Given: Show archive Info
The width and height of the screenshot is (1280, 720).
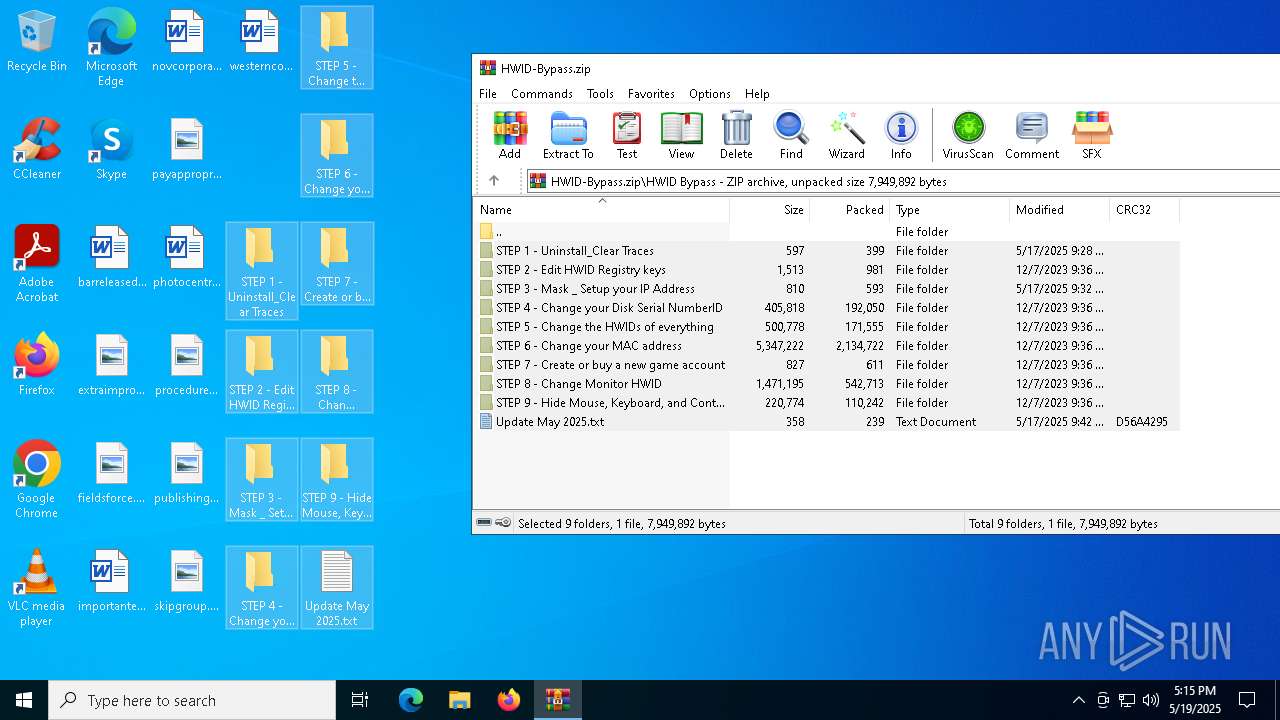Looking at the screenshot, I should coord(901,135).
